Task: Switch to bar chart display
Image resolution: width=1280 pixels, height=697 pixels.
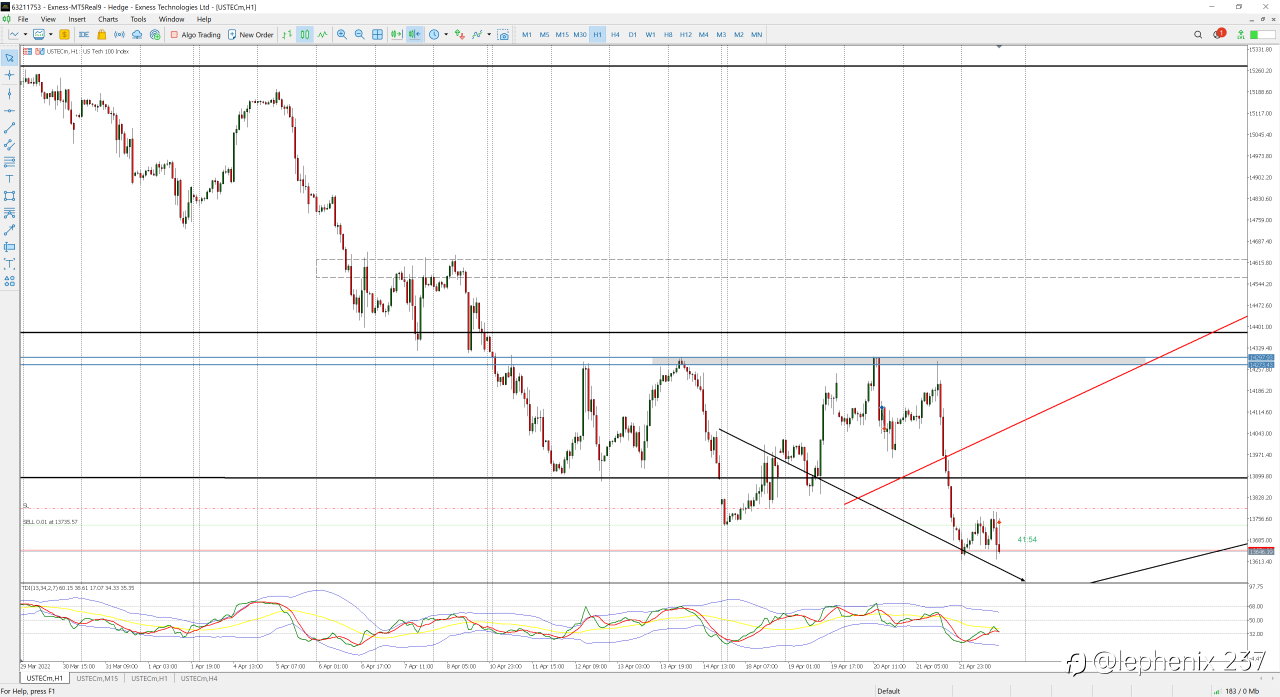Action: pos(287,34)
